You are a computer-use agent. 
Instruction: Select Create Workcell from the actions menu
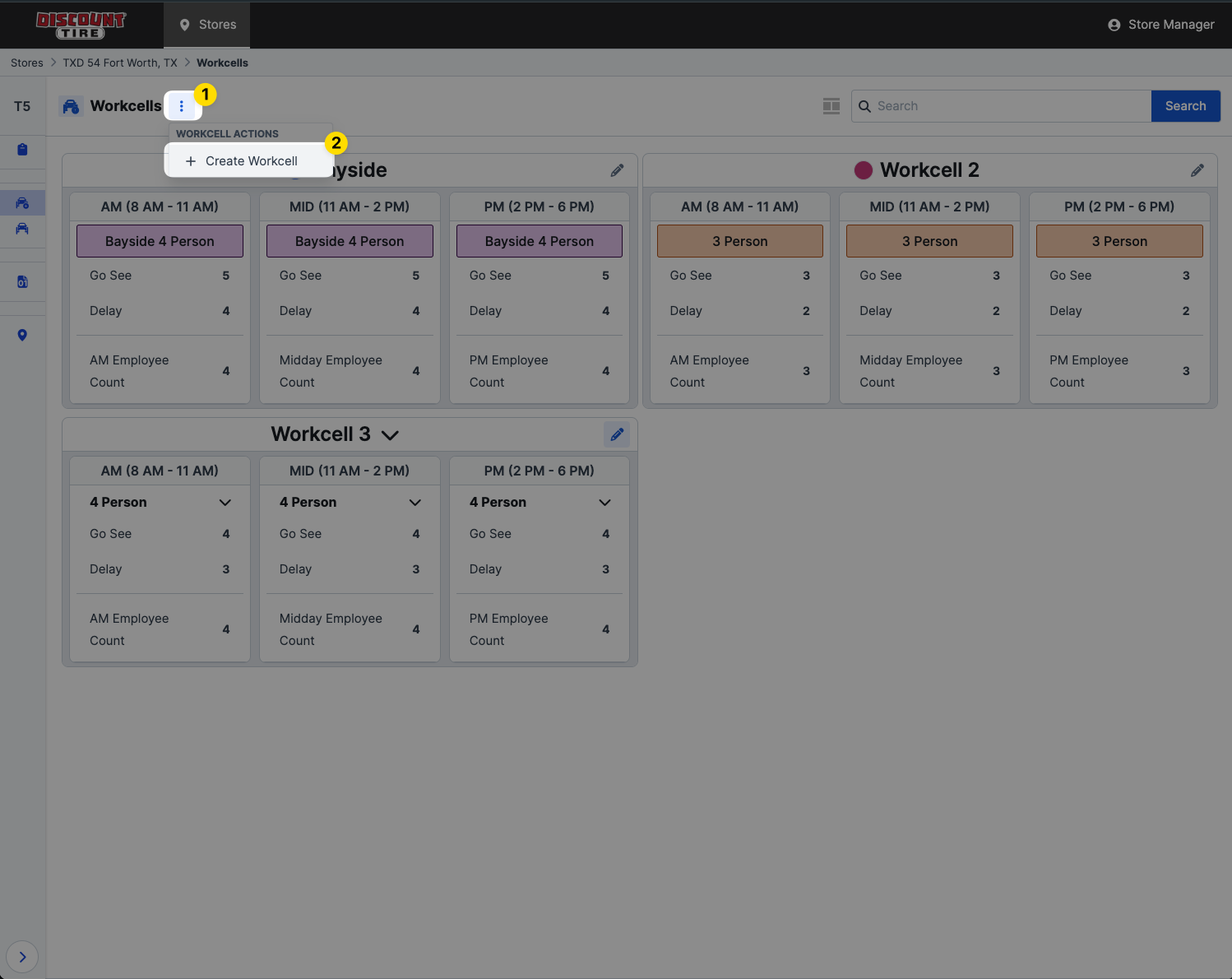(x=251, y=161)
